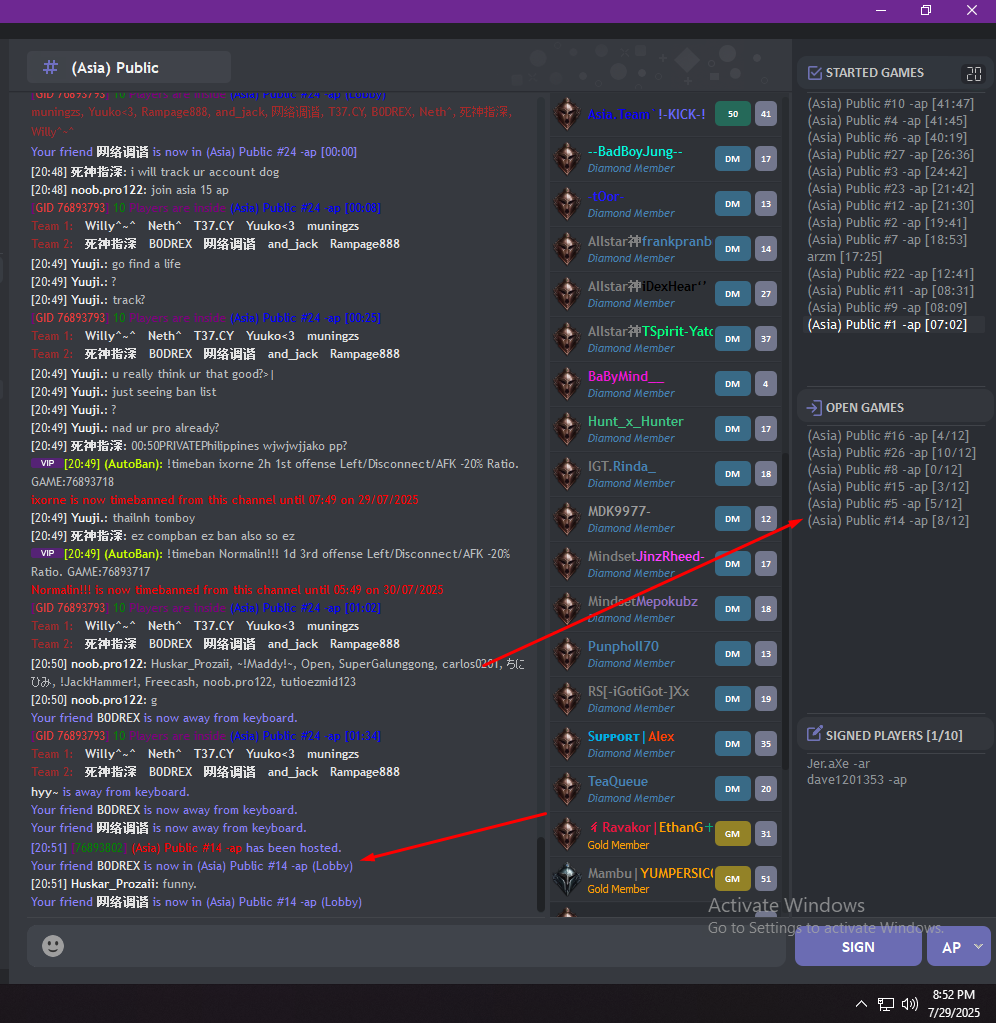Select open game (Asia) Public #5 -ap
Screen dimensions: 996x1023
[x=884, y=504]
